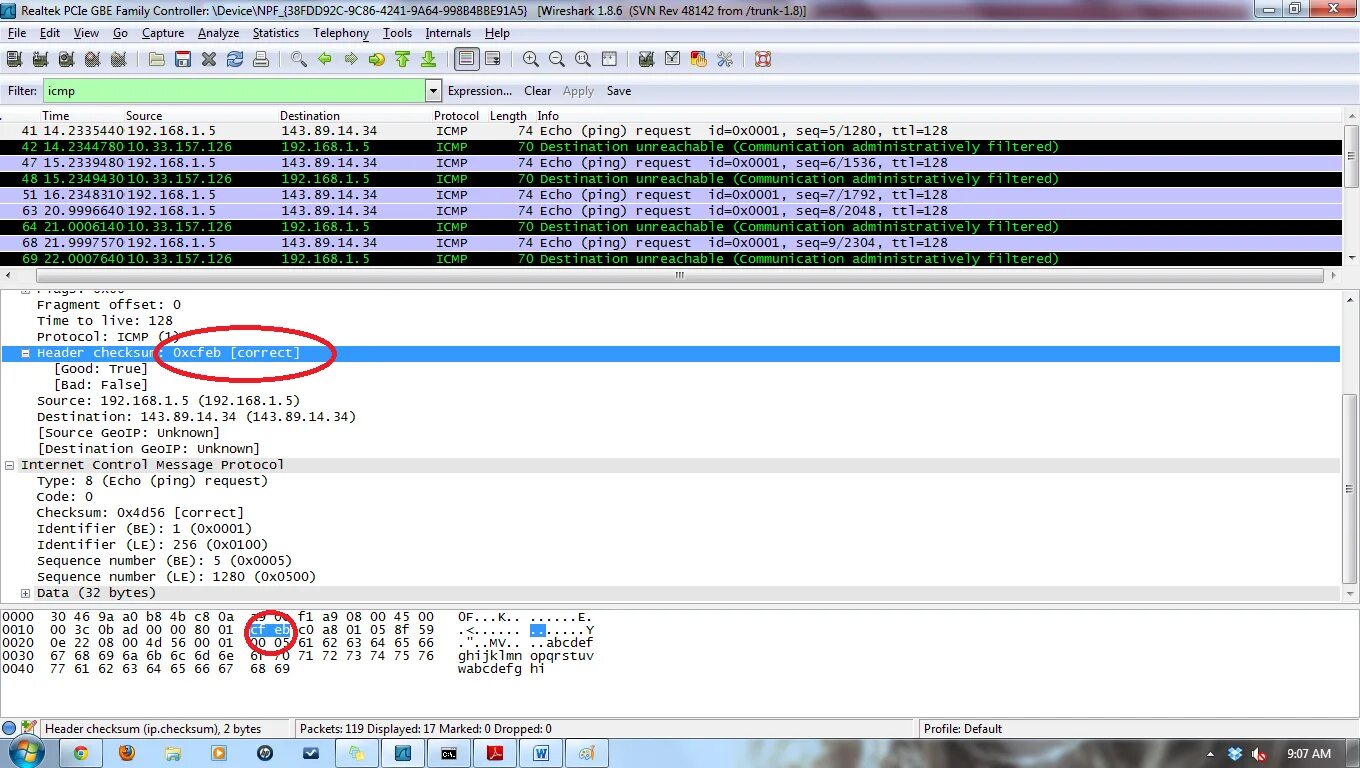Zoom in on packet text

coord(531,59)
